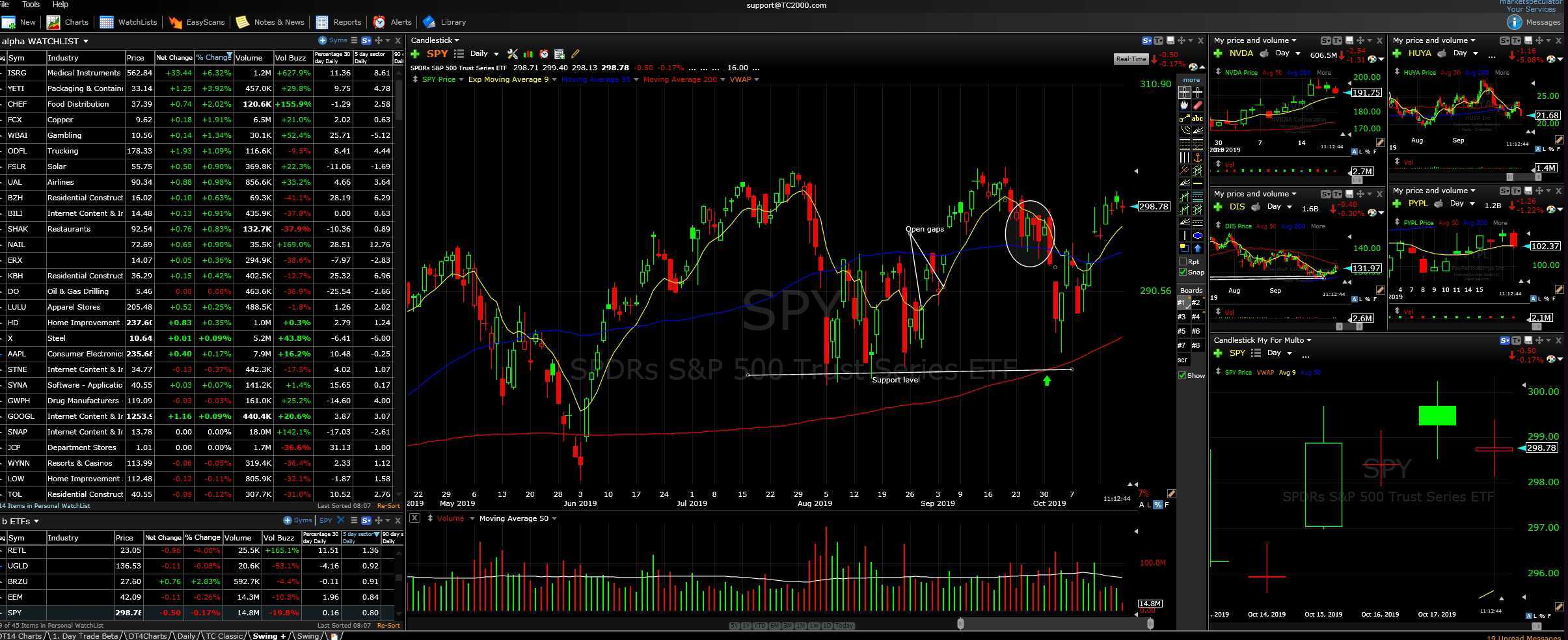Click left handle of time range slider
This screenshot has width=1568, height=640.
(960, 624)
